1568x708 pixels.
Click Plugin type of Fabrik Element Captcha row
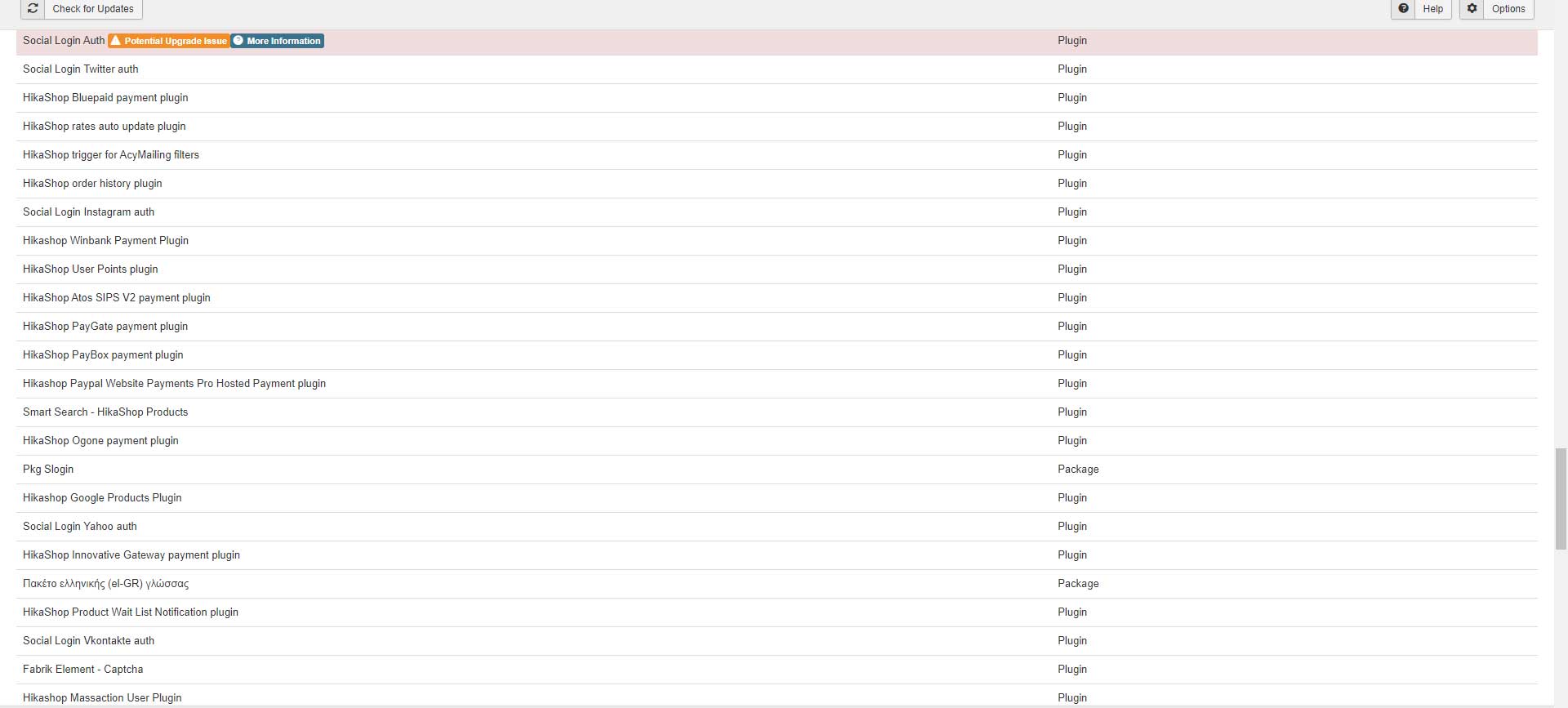pos(1072,669)
